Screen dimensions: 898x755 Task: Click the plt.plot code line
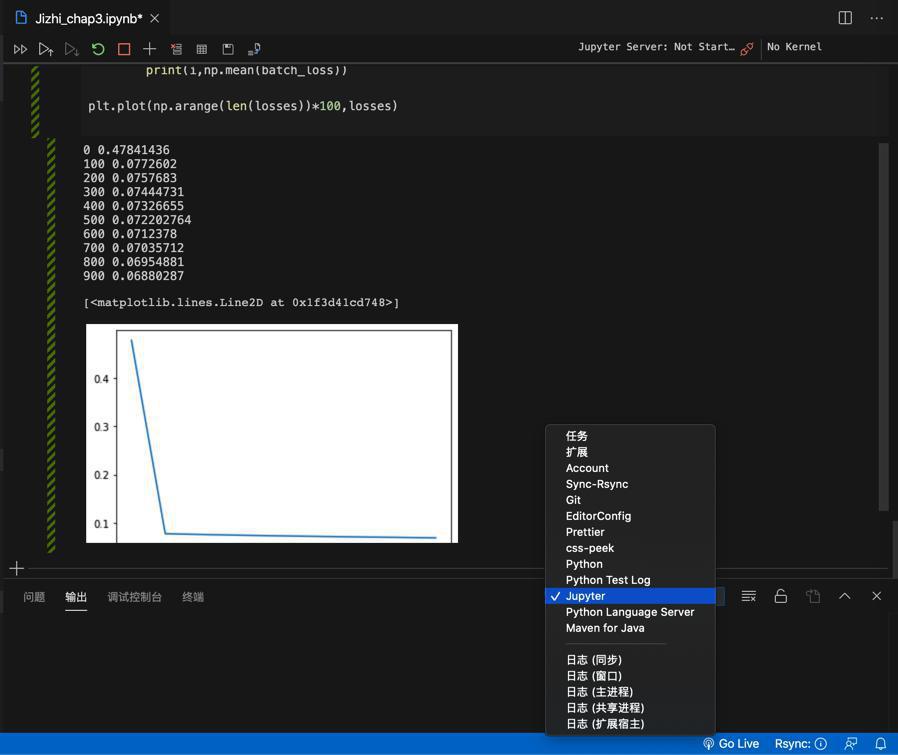click(x=243, y=106)
